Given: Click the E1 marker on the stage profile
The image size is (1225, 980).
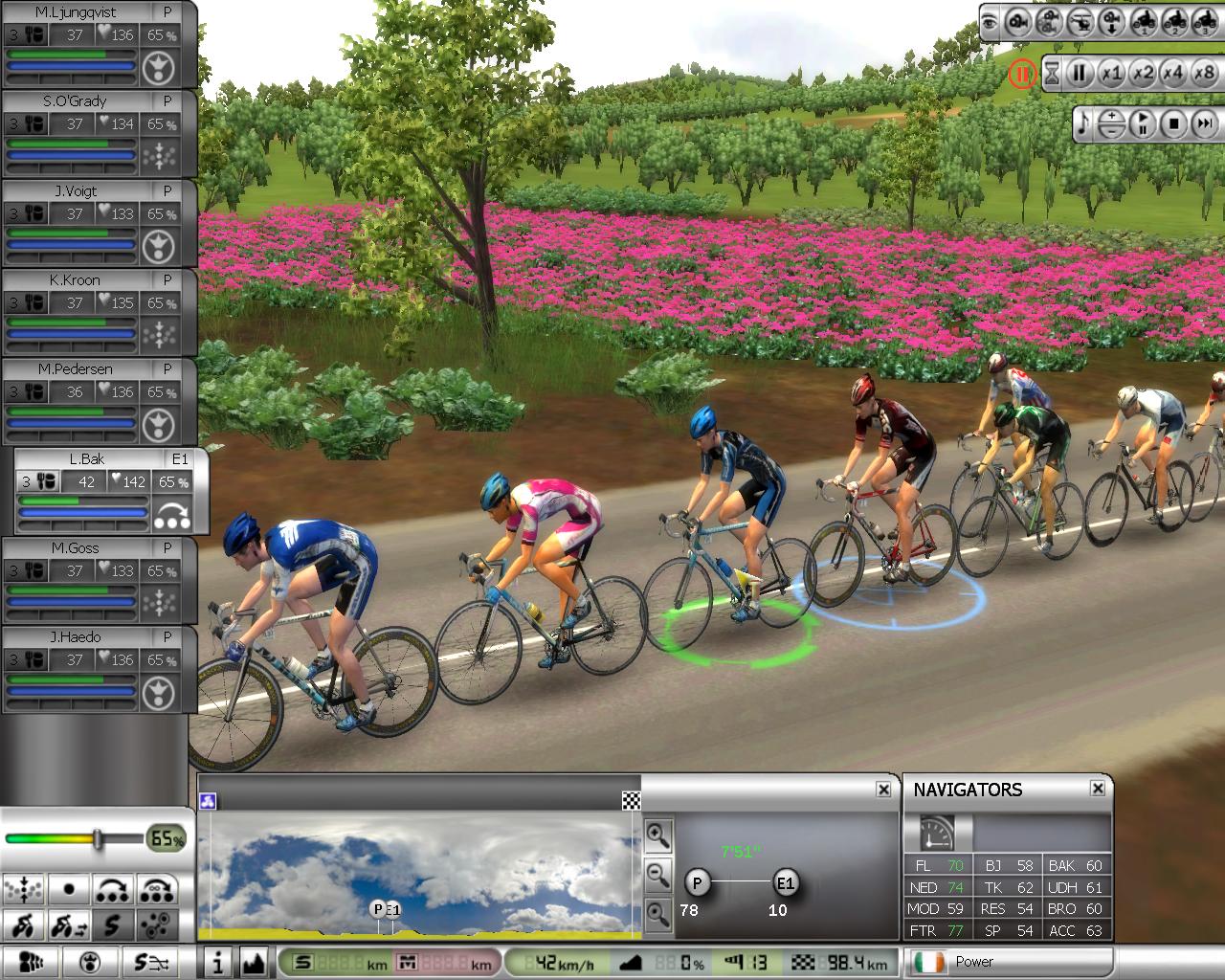Looking at the screenshot, I should [x=393, y=909].
